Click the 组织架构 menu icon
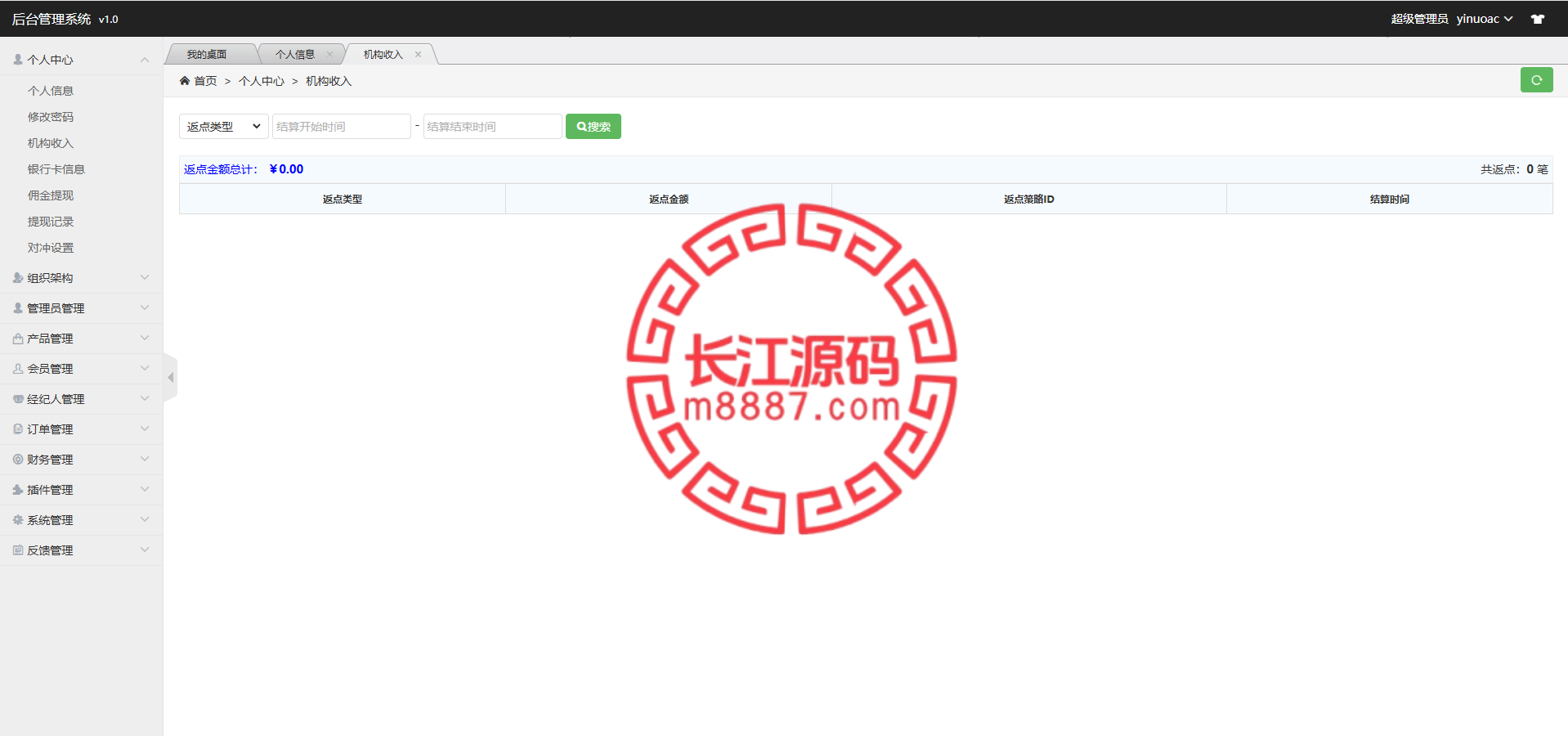Screen dimensions: 1568x736 point(18,278)
